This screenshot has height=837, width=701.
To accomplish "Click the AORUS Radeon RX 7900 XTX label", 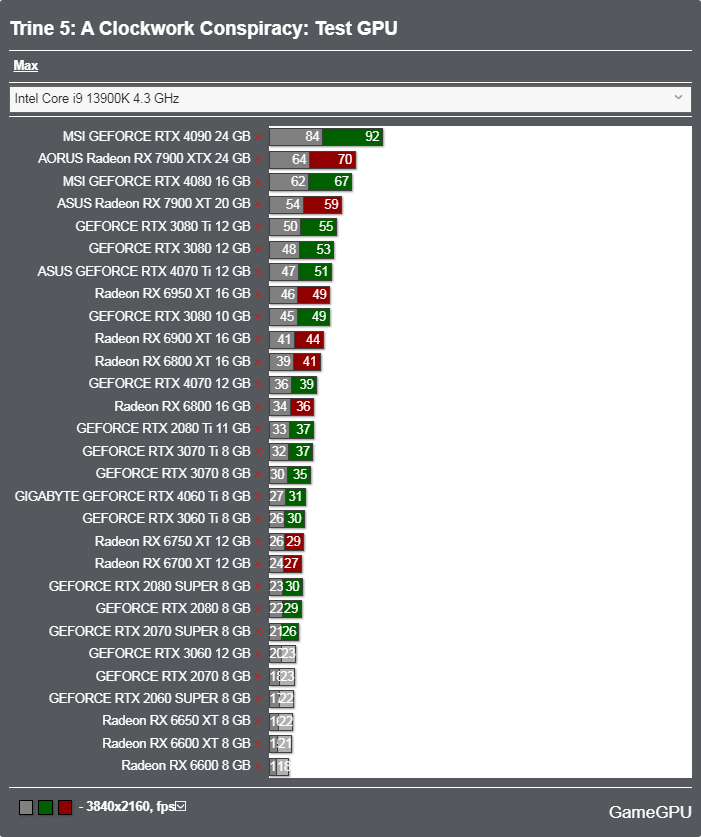I will pyautogui.click(x=144, y=159).
